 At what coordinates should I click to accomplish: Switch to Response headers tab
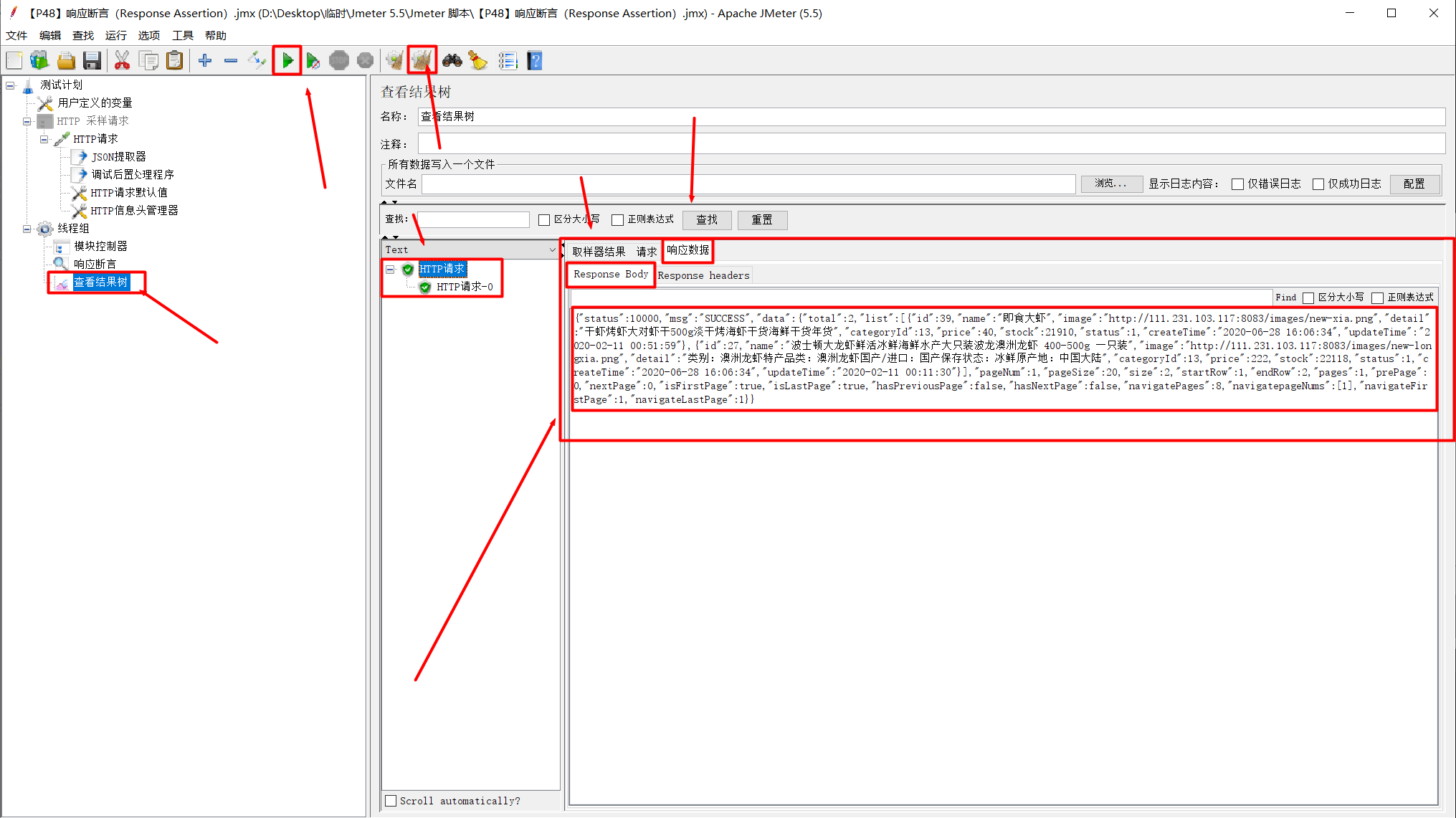[x=703, y=275]
